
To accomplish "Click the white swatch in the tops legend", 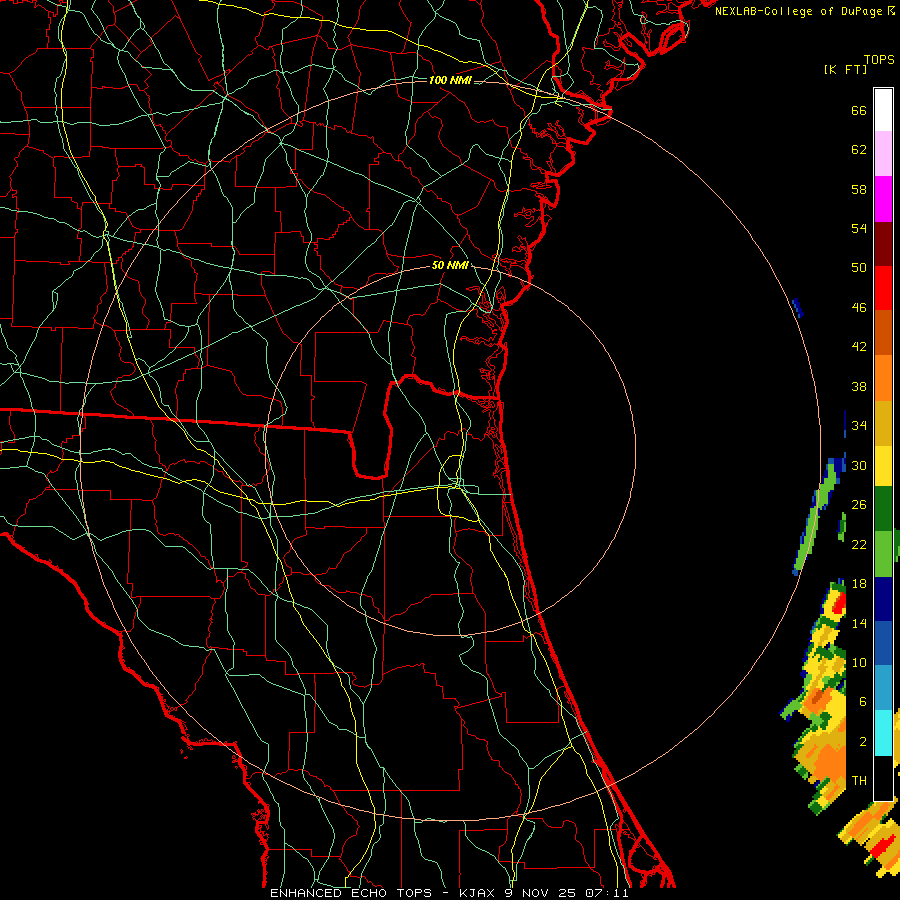I will [883, 110].
